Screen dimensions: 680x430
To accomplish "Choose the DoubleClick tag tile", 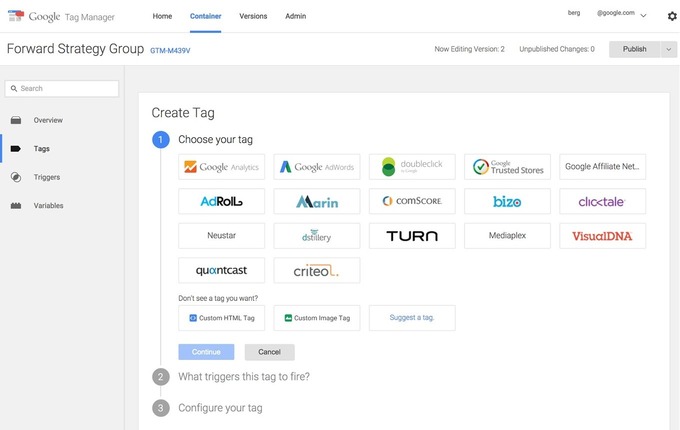I will tap(412, 167).
